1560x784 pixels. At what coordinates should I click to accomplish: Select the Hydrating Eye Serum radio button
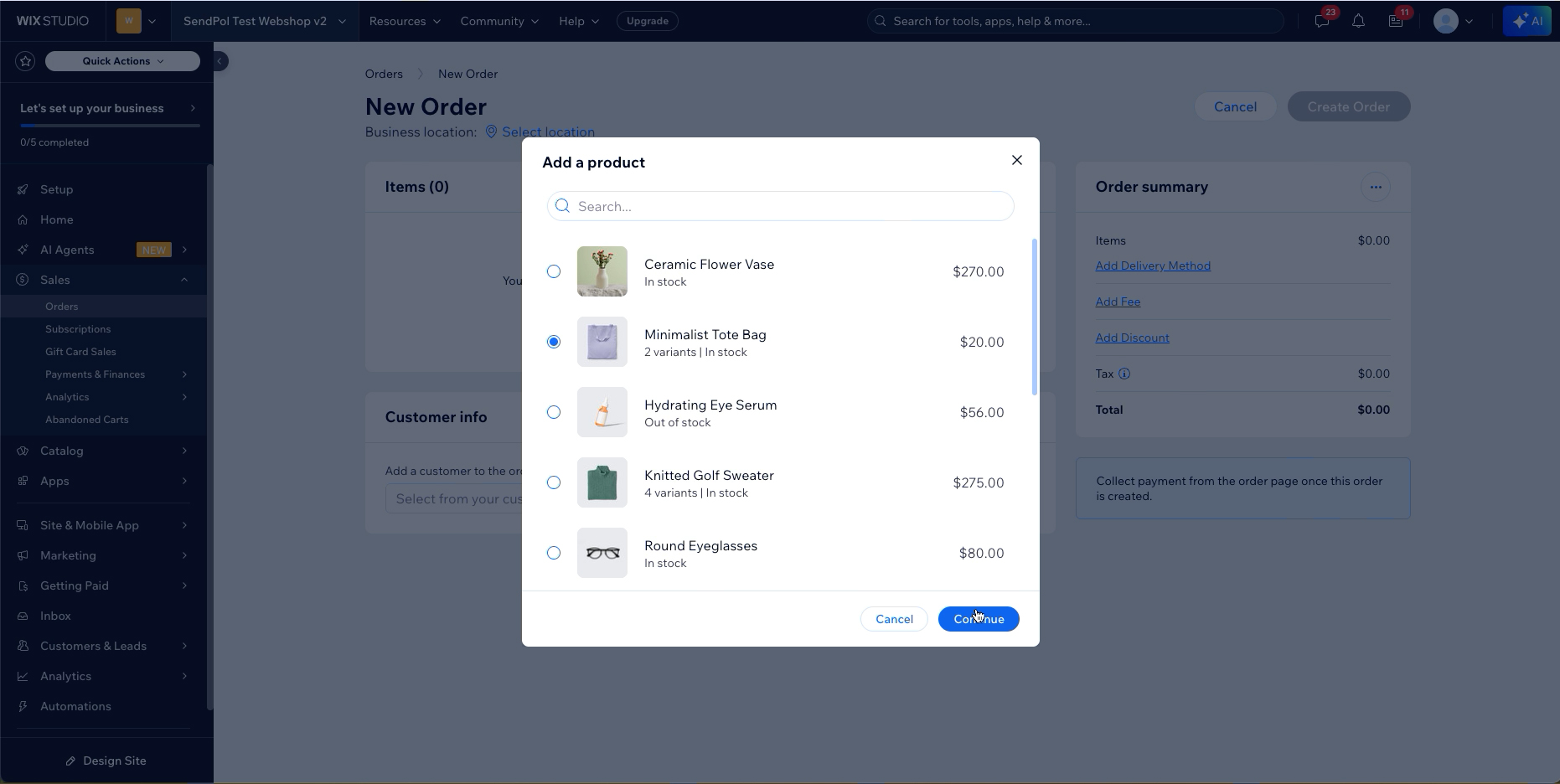point(554,412)
